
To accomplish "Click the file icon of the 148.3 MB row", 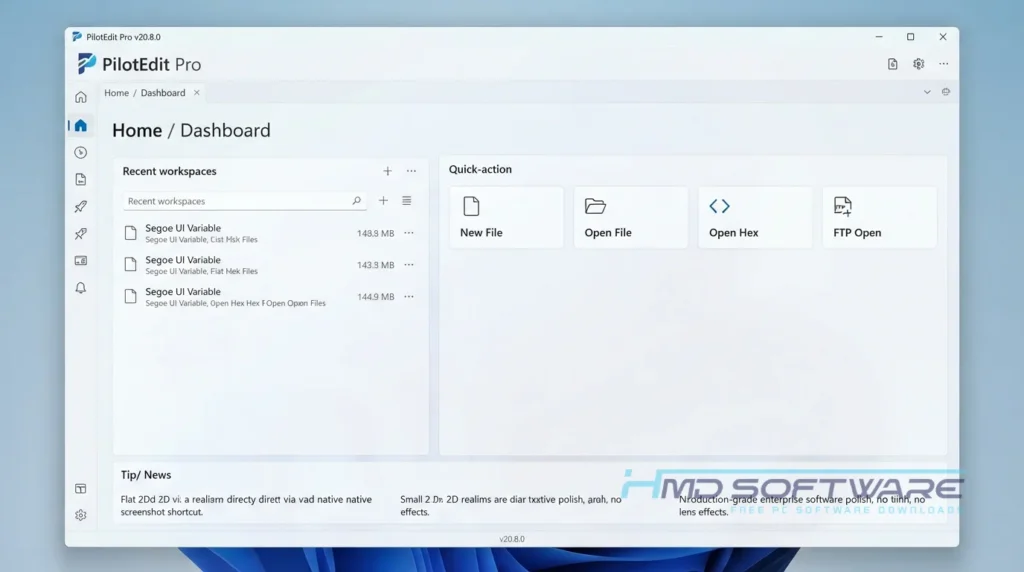I will click(x=131, y=233).
